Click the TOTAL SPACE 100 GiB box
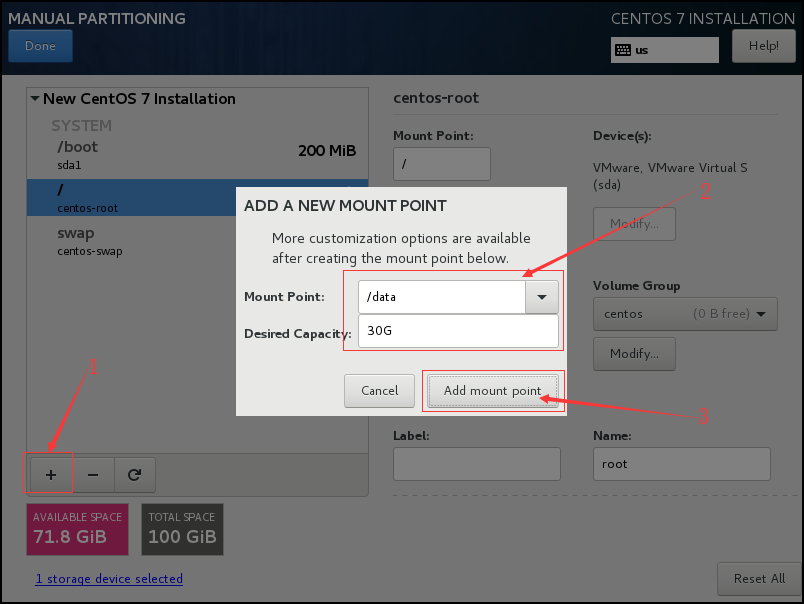 (183, 530)
